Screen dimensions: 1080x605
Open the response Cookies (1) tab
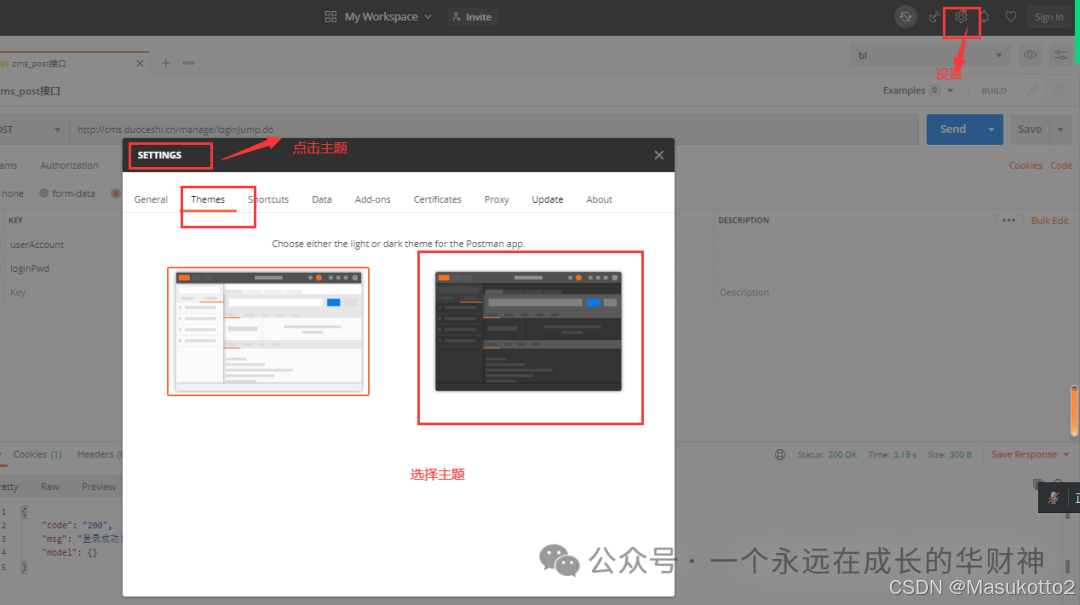click(37, 454)
